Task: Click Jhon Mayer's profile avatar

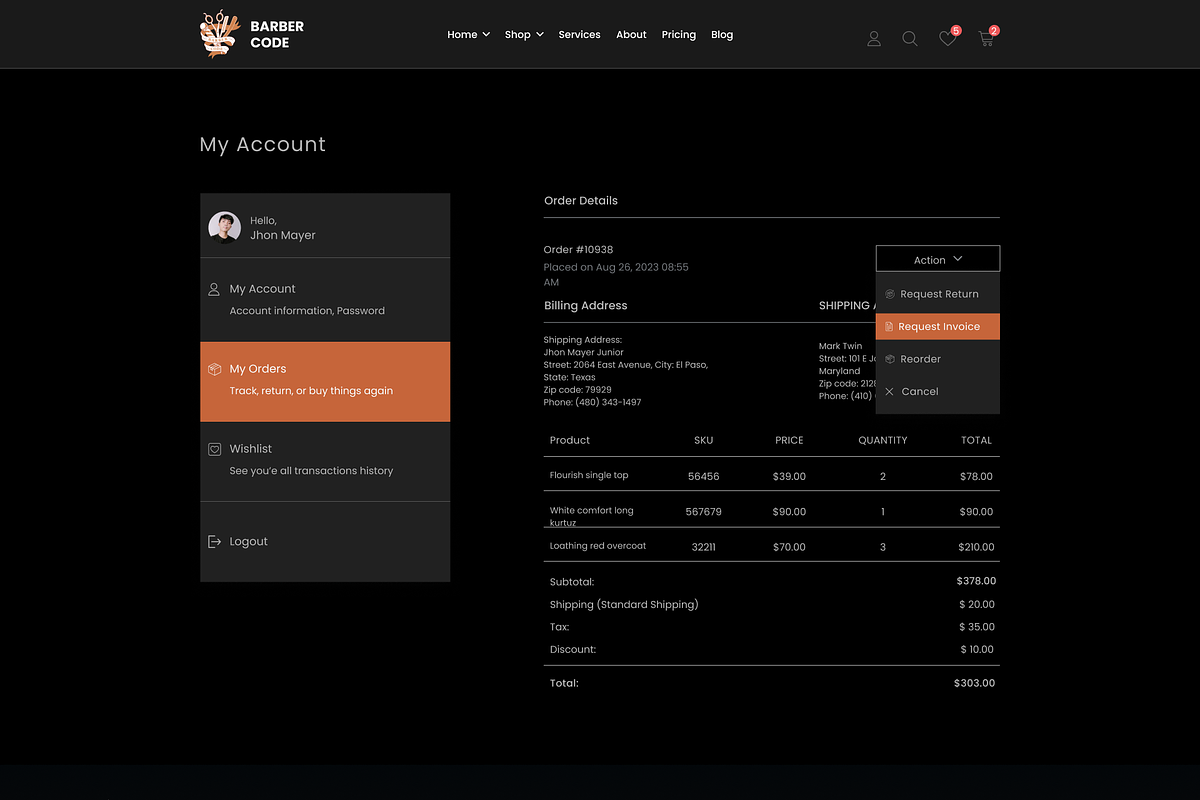Action: coord(224,227)
